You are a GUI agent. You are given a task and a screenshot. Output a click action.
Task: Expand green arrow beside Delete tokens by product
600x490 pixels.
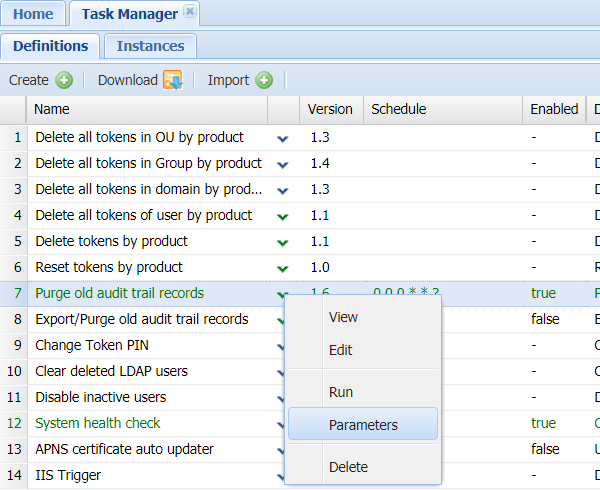[x=282, y=242]
